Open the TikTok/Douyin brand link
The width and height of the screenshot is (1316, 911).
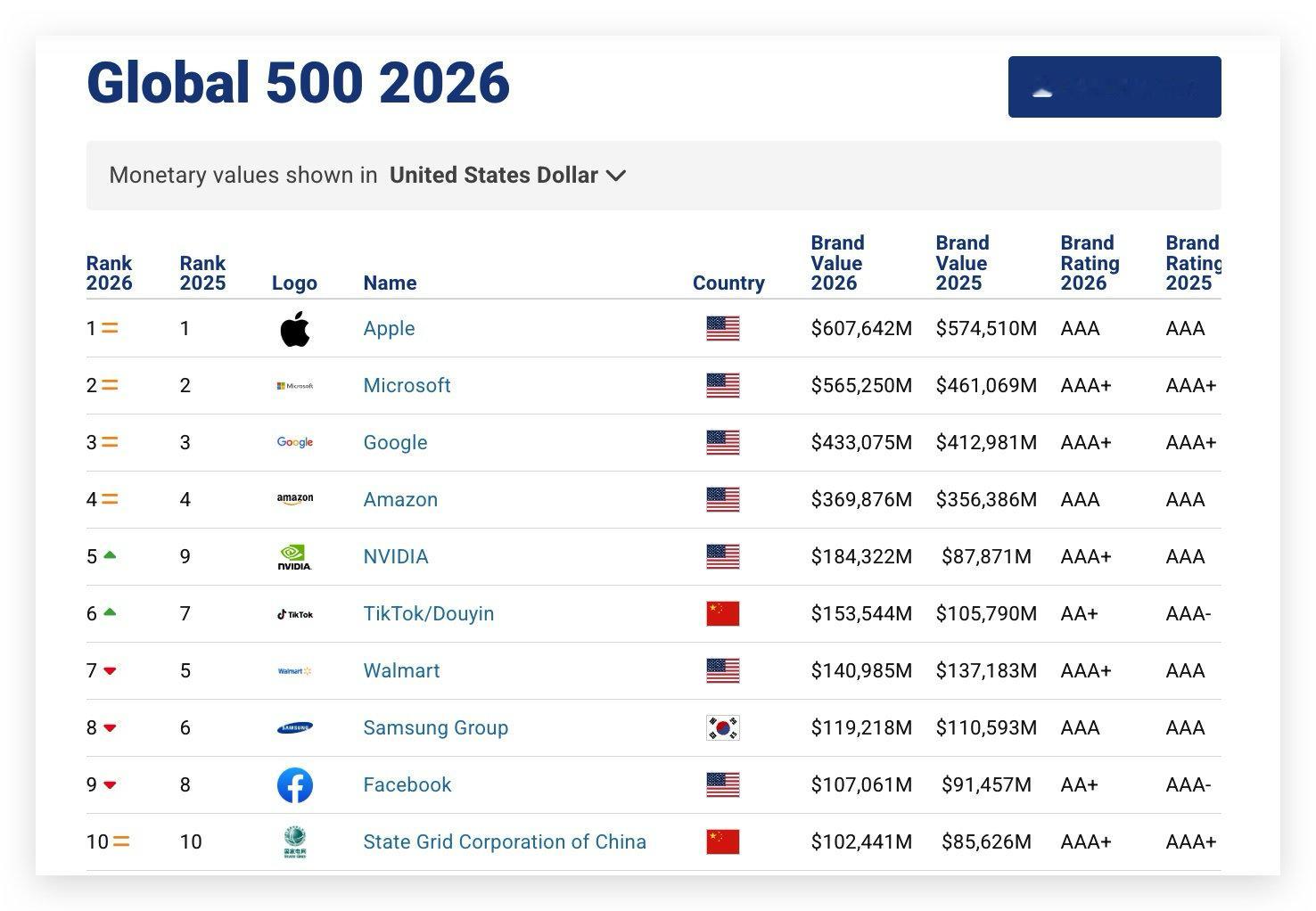[x=428, y=614]
